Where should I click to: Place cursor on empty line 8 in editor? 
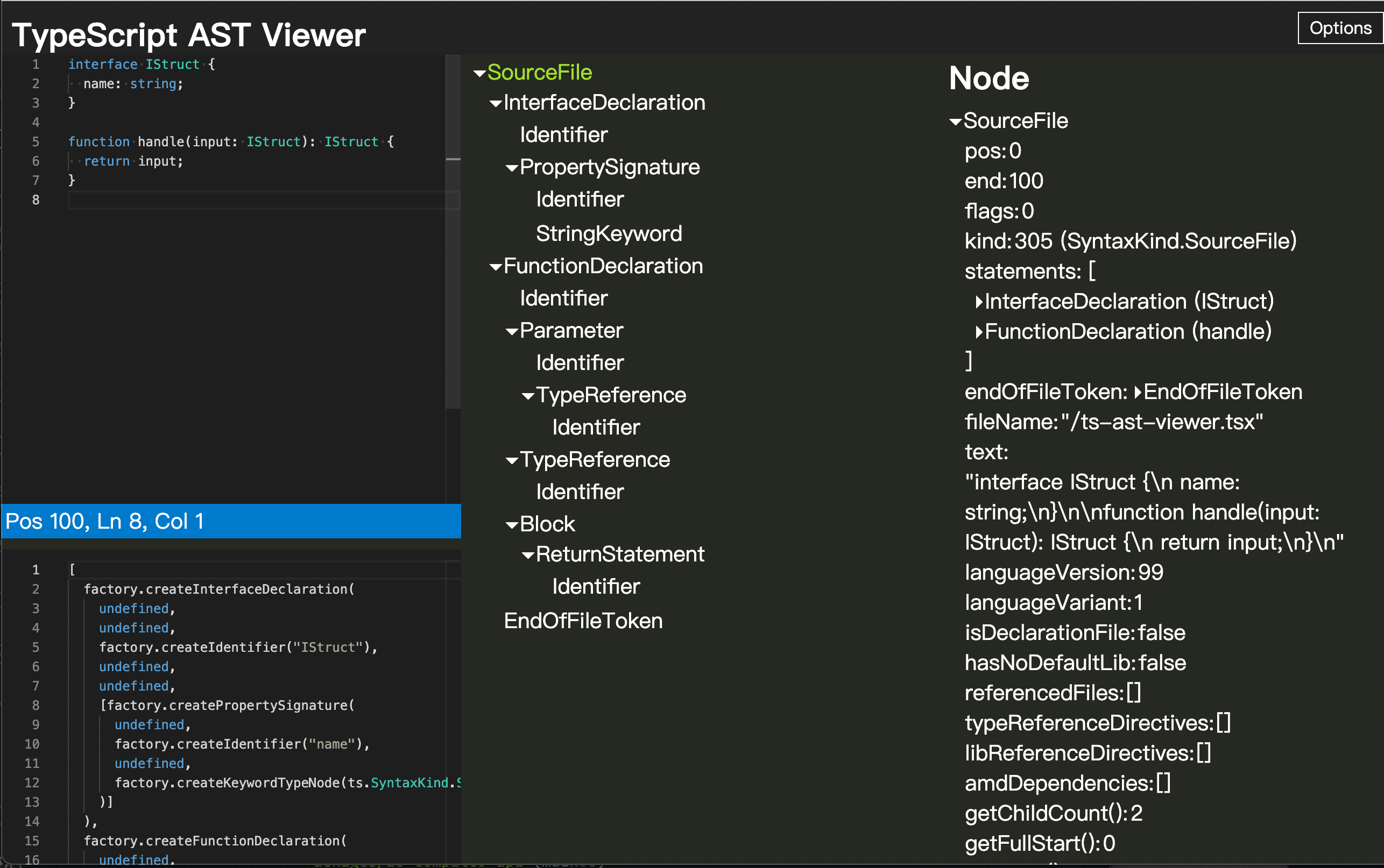click(x=230, y=201)
